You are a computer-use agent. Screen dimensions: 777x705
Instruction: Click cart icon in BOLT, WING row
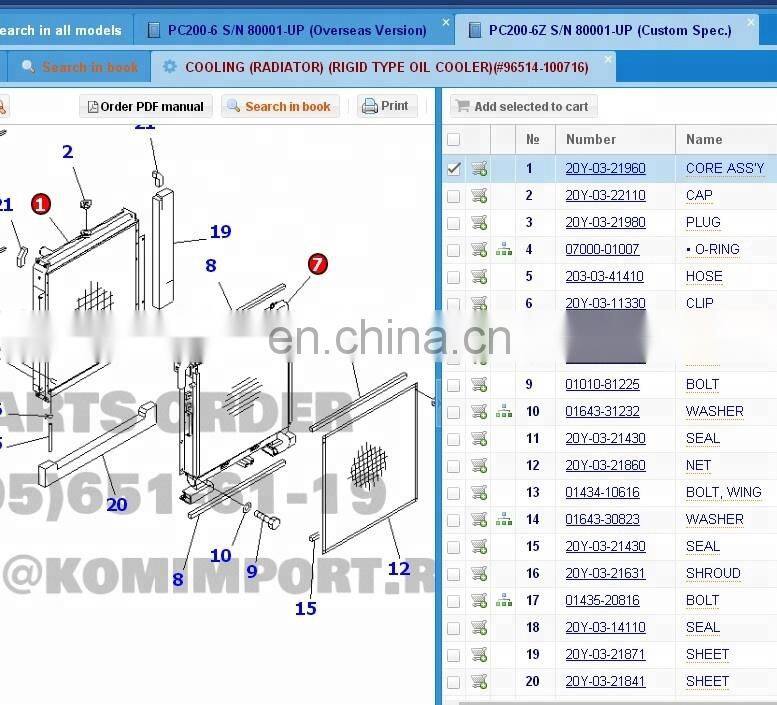click(x=479, y=492)
